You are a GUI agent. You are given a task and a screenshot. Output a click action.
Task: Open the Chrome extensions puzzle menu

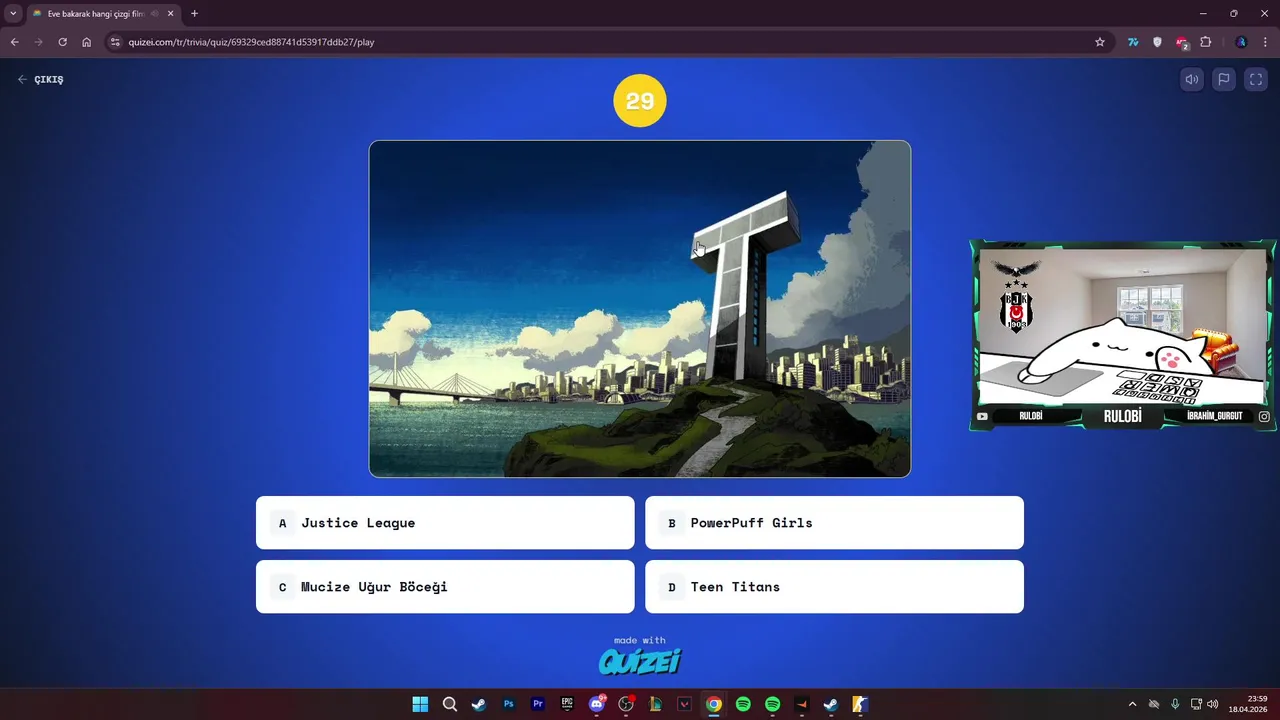coord(1205,42)
